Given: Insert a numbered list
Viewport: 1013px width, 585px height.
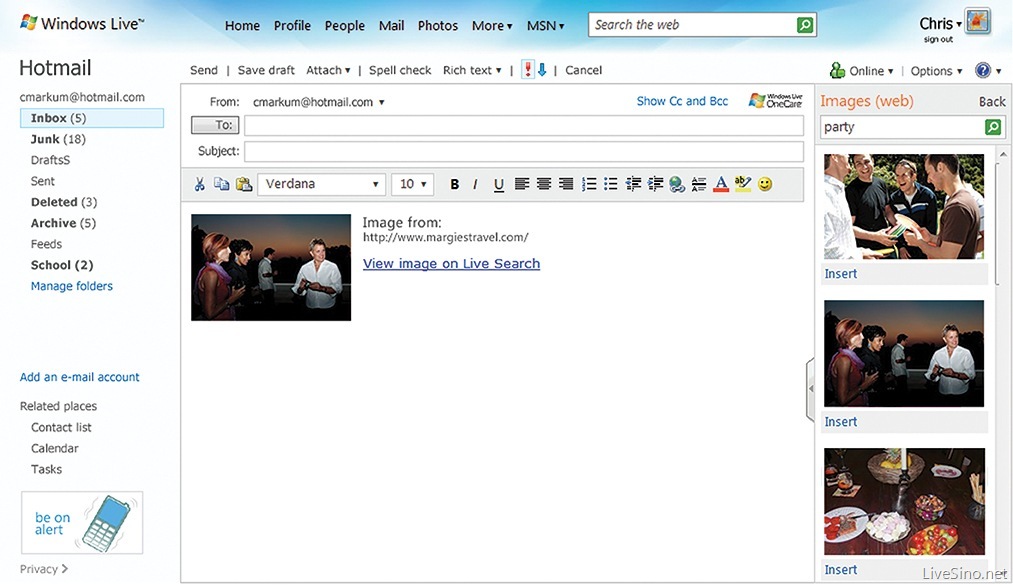Looking at the screenshot, I should (x=589, y=184).
